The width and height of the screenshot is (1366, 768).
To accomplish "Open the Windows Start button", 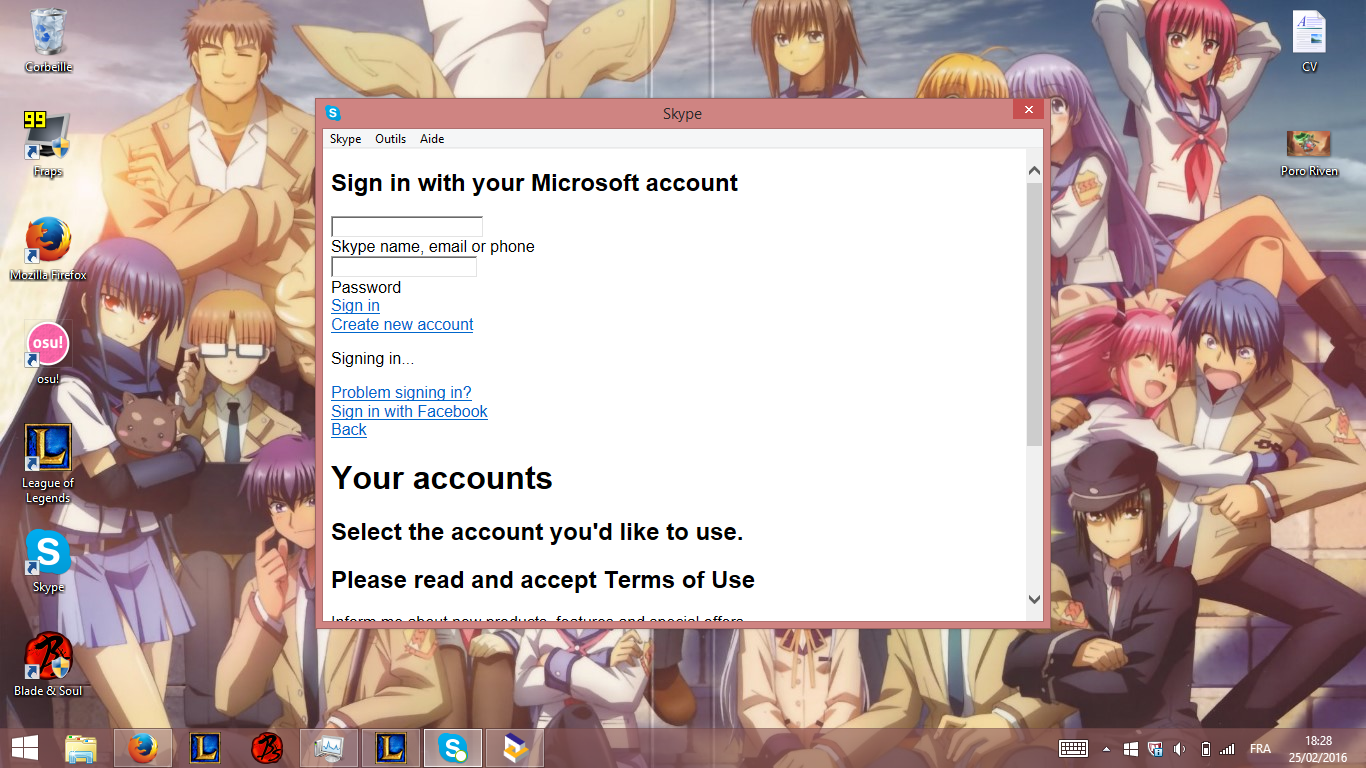I will (26, 748).
